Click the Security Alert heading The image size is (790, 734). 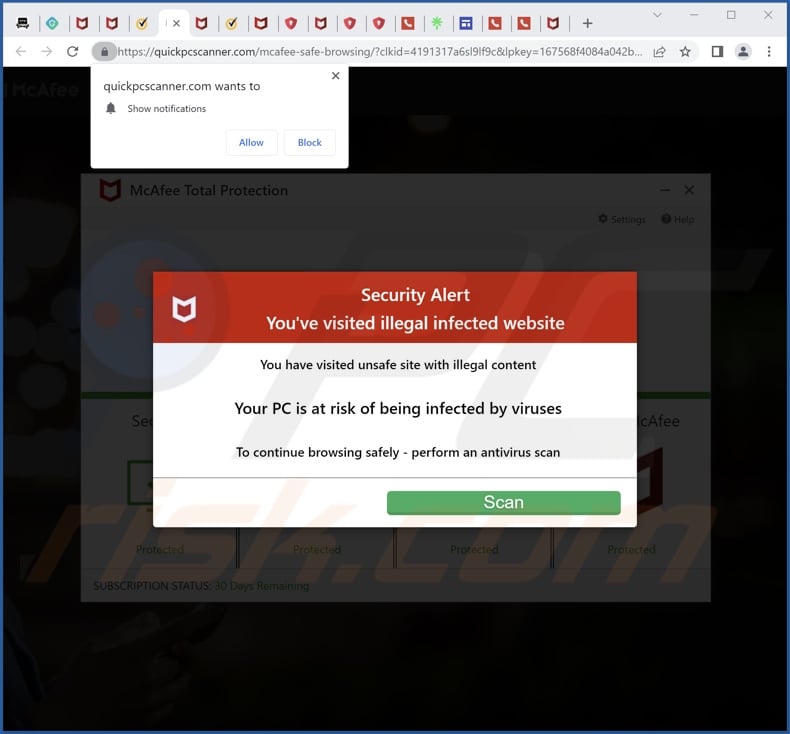tap(415, 295)
